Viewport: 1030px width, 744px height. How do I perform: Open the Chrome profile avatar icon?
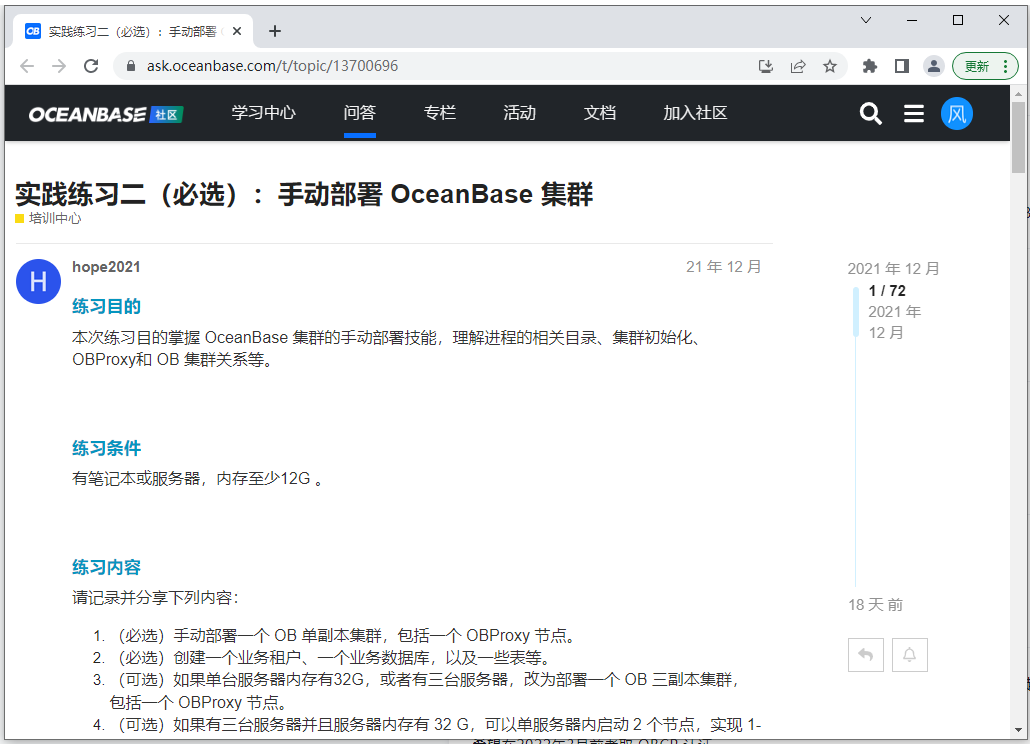(933, 66)
